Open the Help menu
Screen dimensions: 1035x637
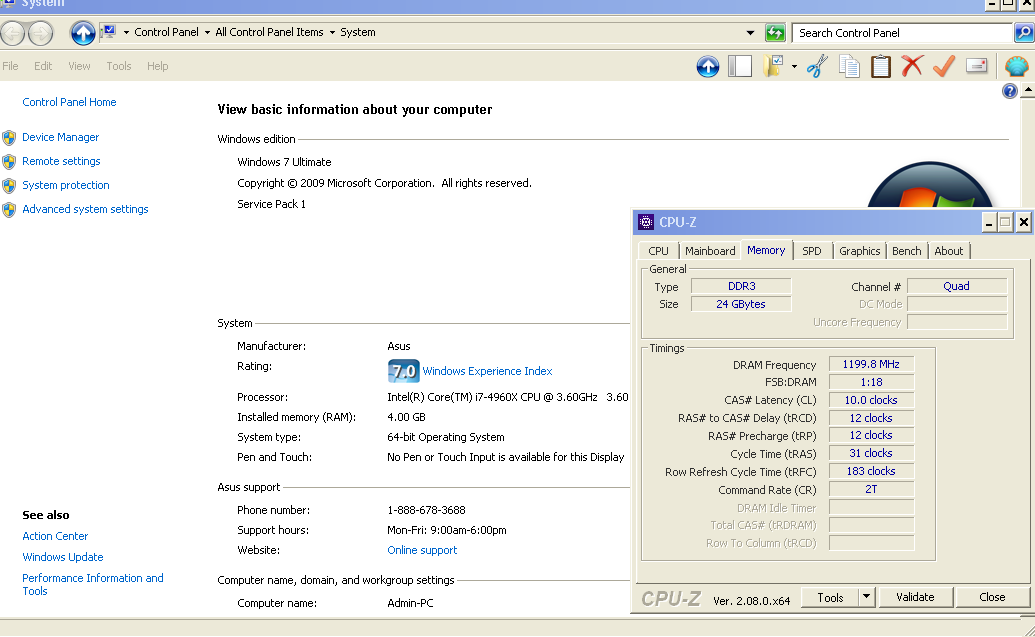click(x=158, y=66)
